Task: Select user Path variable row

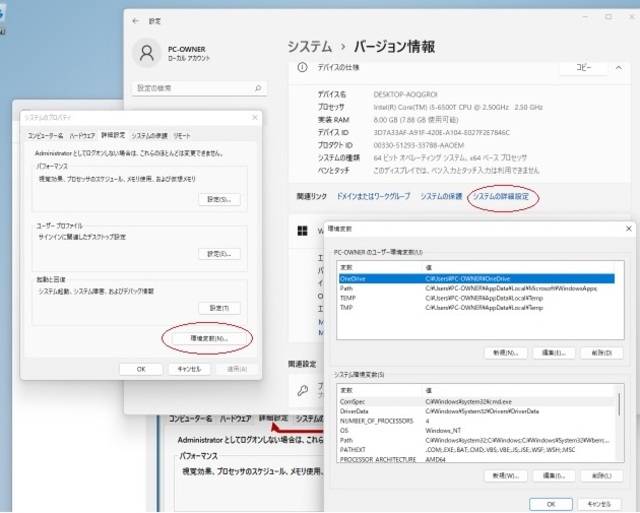Action: point(476,288)
